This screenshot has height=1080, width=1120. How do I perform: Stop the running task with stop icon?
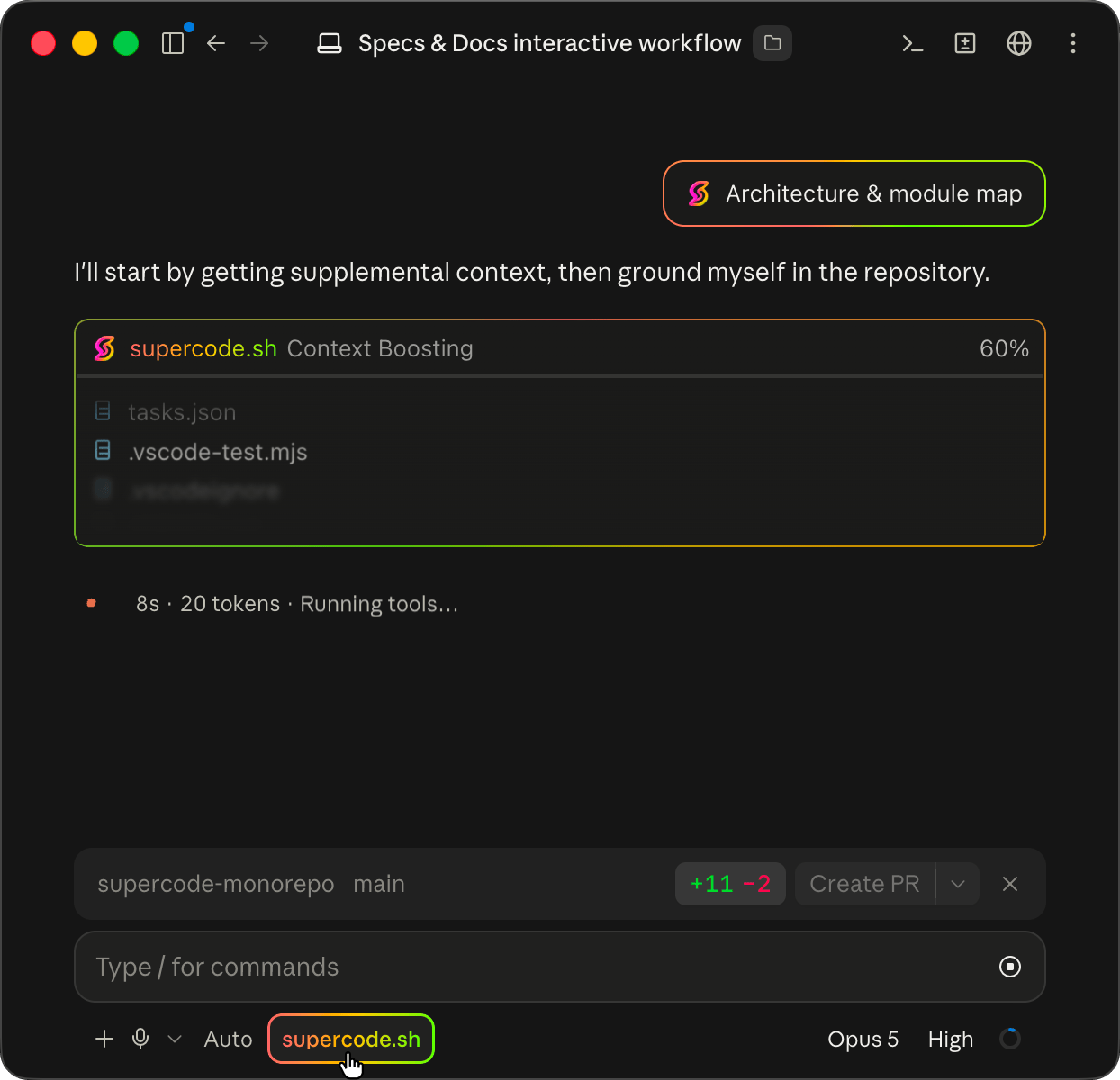pyautogui.click(x=1010, y=967)
